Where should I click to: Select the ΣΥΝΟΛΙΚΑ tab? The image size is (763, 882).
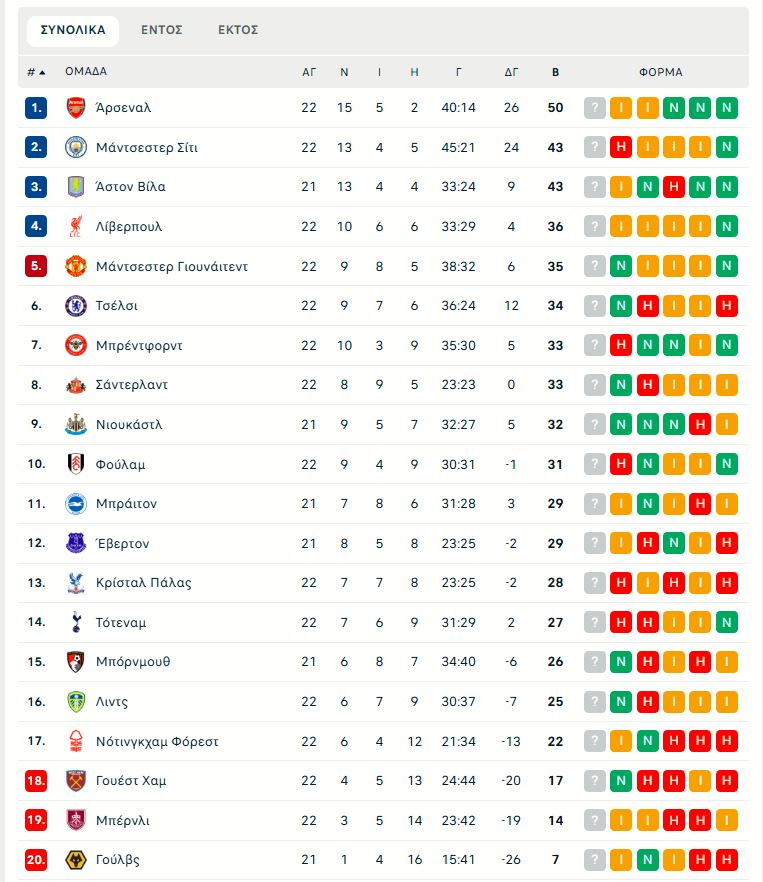pos(73,30)
